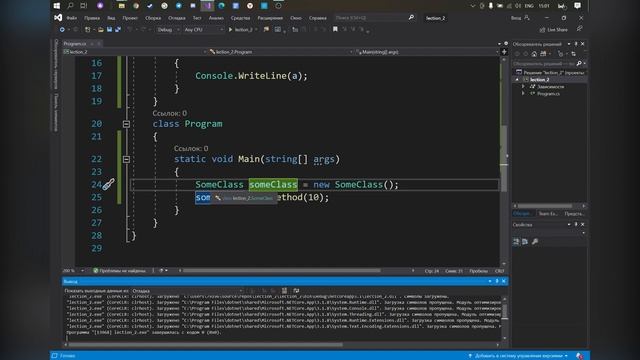The image size is (640, 360).
Task: Open the Any CPU platform dropdown
Action: point(203,29)
